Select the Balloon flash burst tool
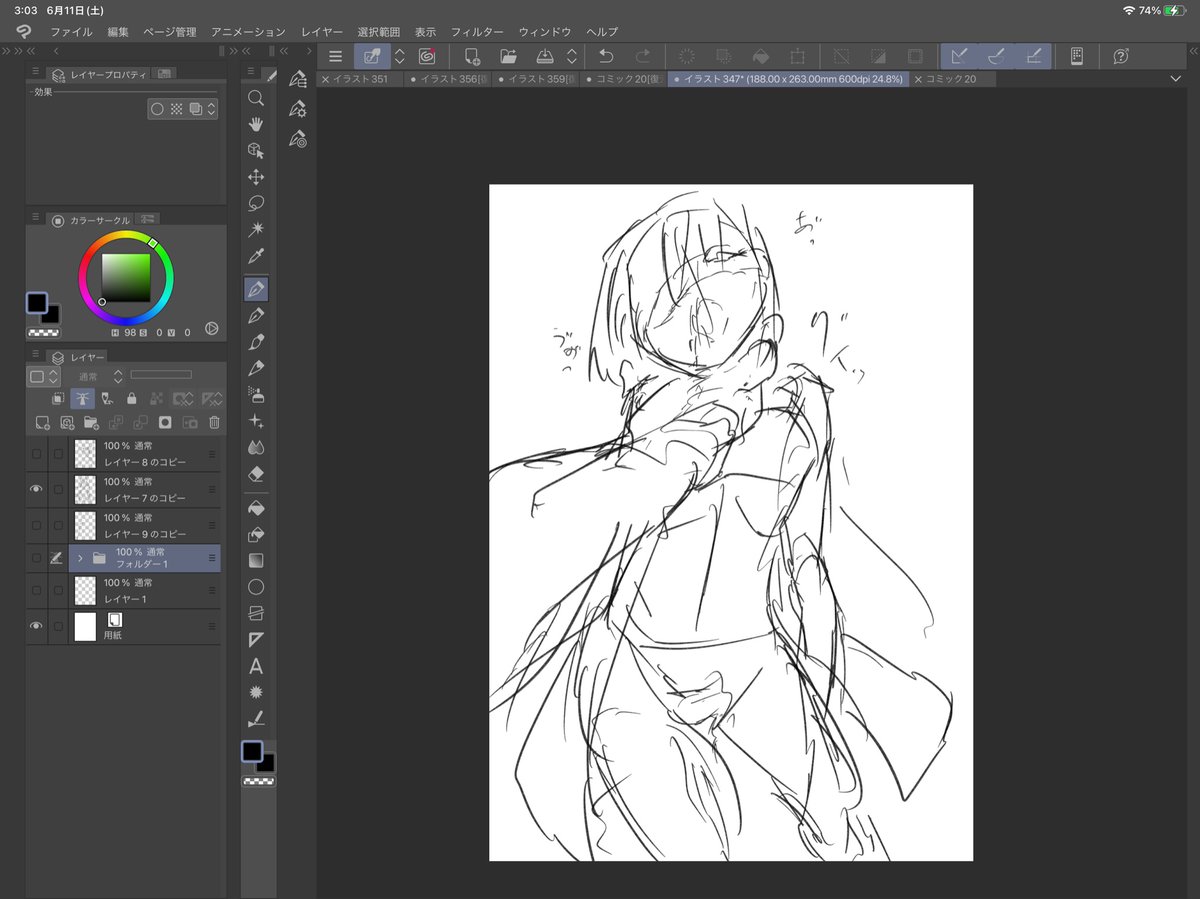 pyautogui.click(x=256, y=692)
